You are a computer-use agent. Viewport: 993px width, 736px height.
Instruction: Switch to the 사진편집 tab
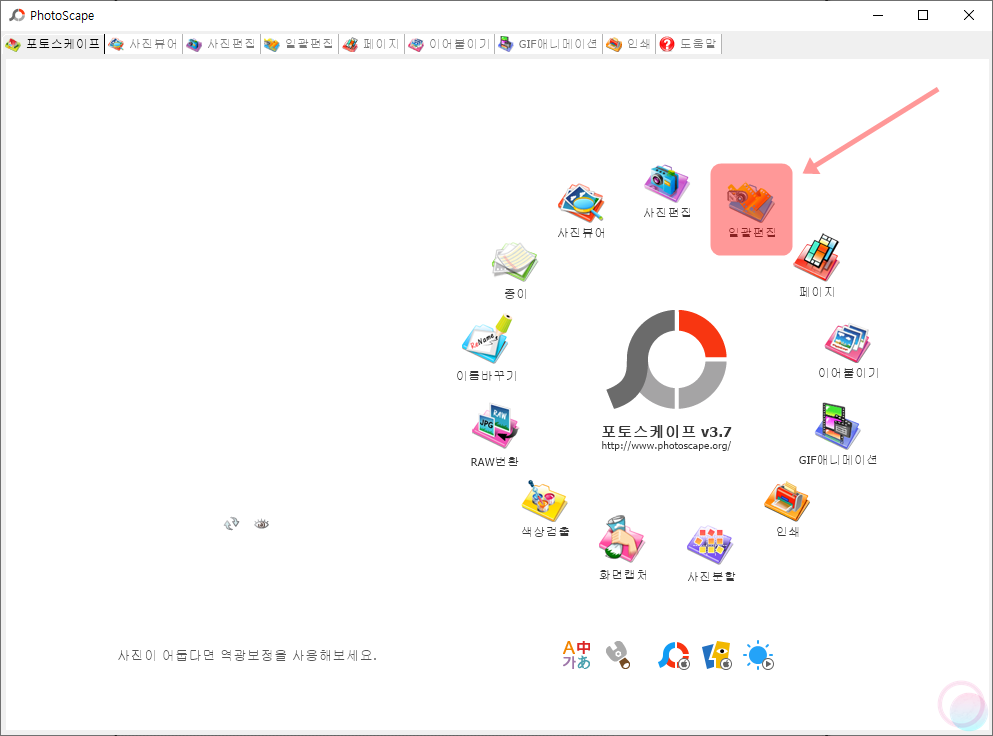pyautogui.click(x=221, y=44)
